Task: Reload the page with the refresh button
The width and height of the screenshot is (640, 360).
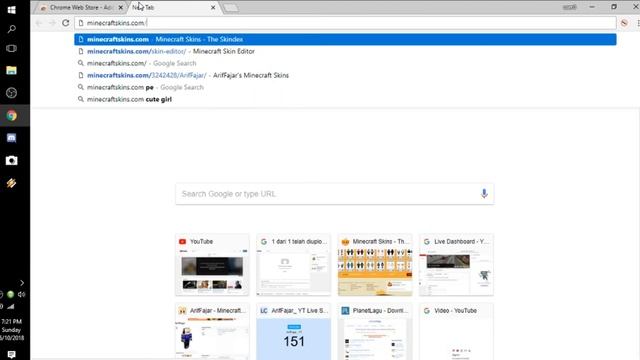Action: (66, 23)
